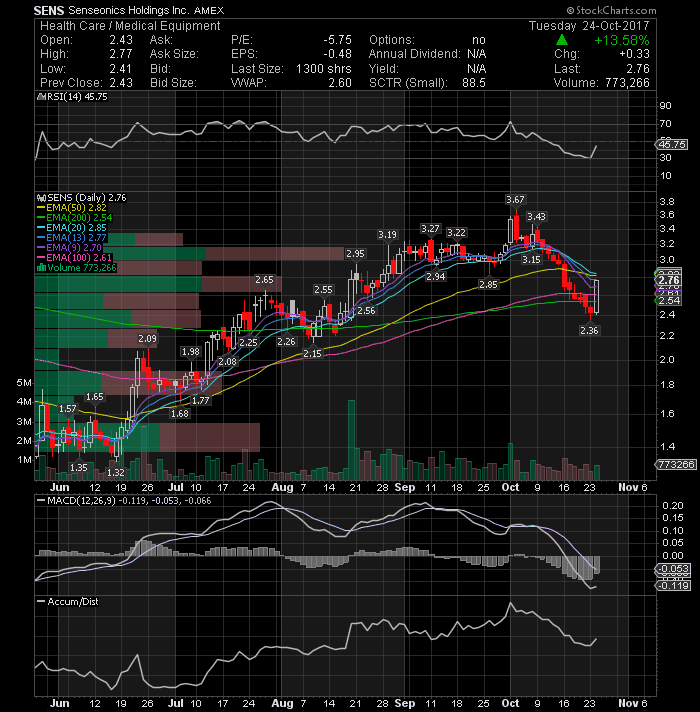Click the EPS value -0.48

point(337,54)
